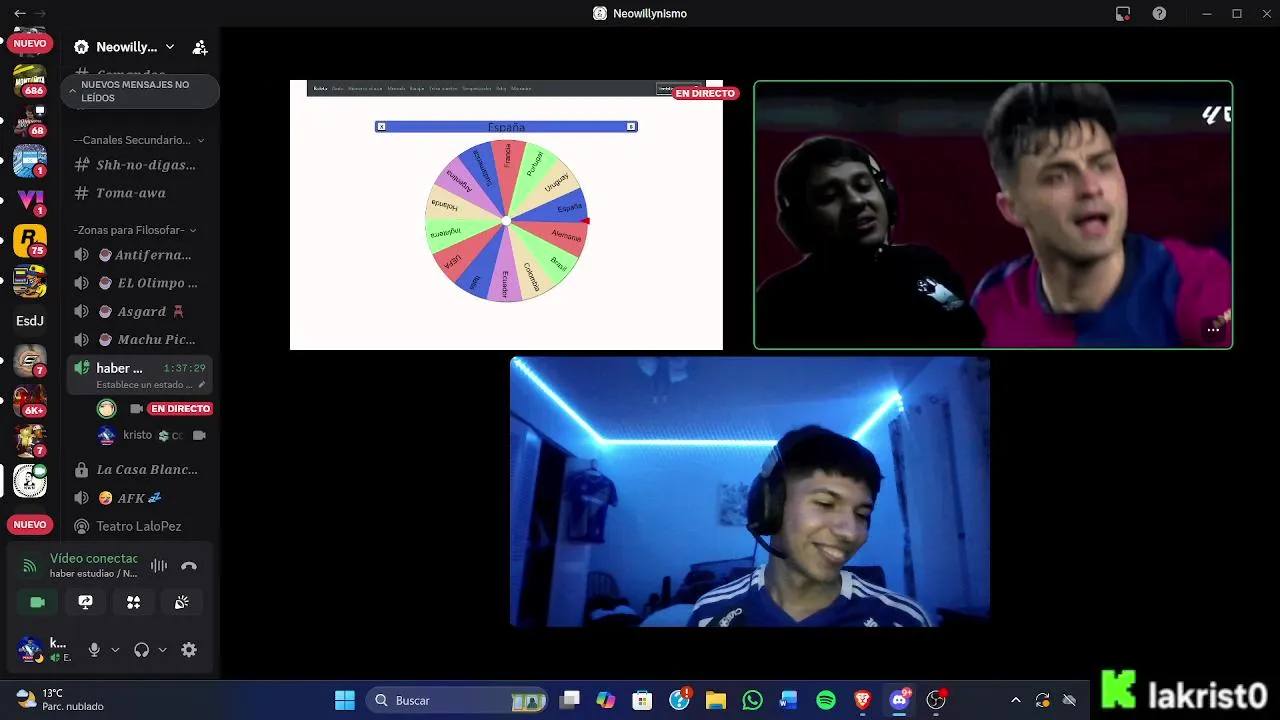Open the noise suppression waveform icon

(159, 566)
